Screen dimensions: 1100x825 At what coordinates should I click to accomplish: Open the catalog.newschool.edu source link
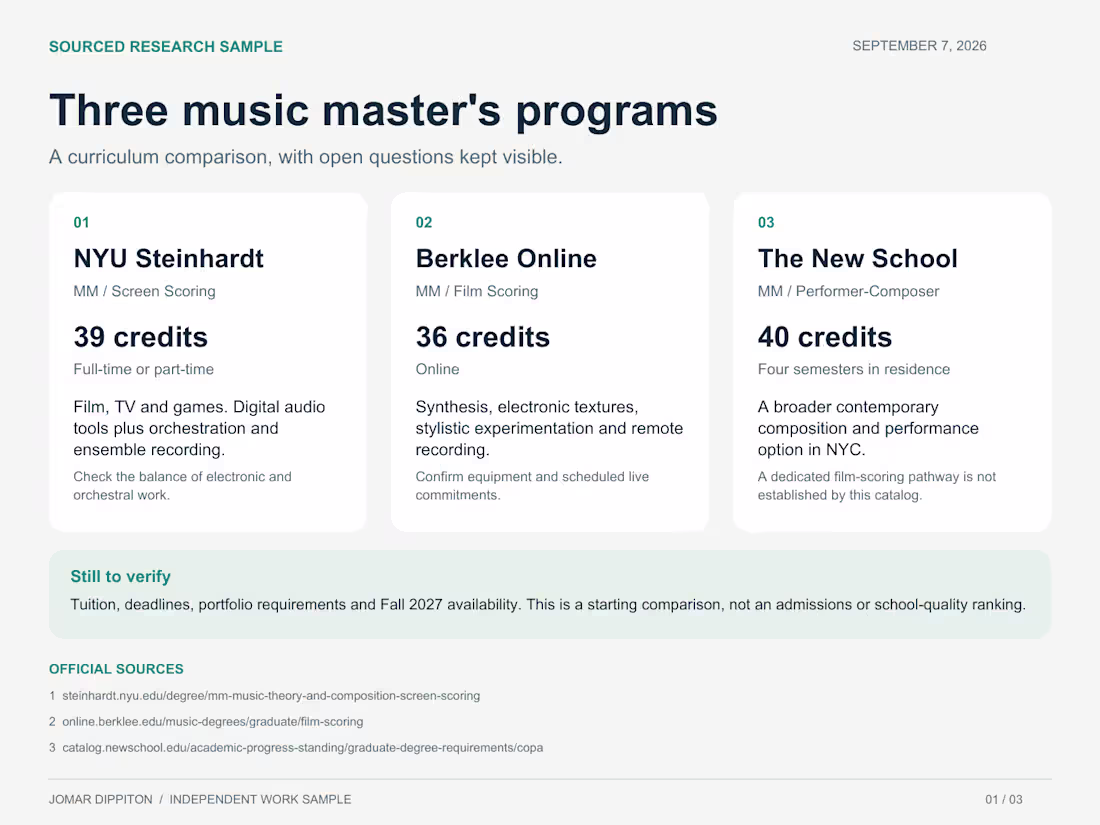tap(302, 748)
